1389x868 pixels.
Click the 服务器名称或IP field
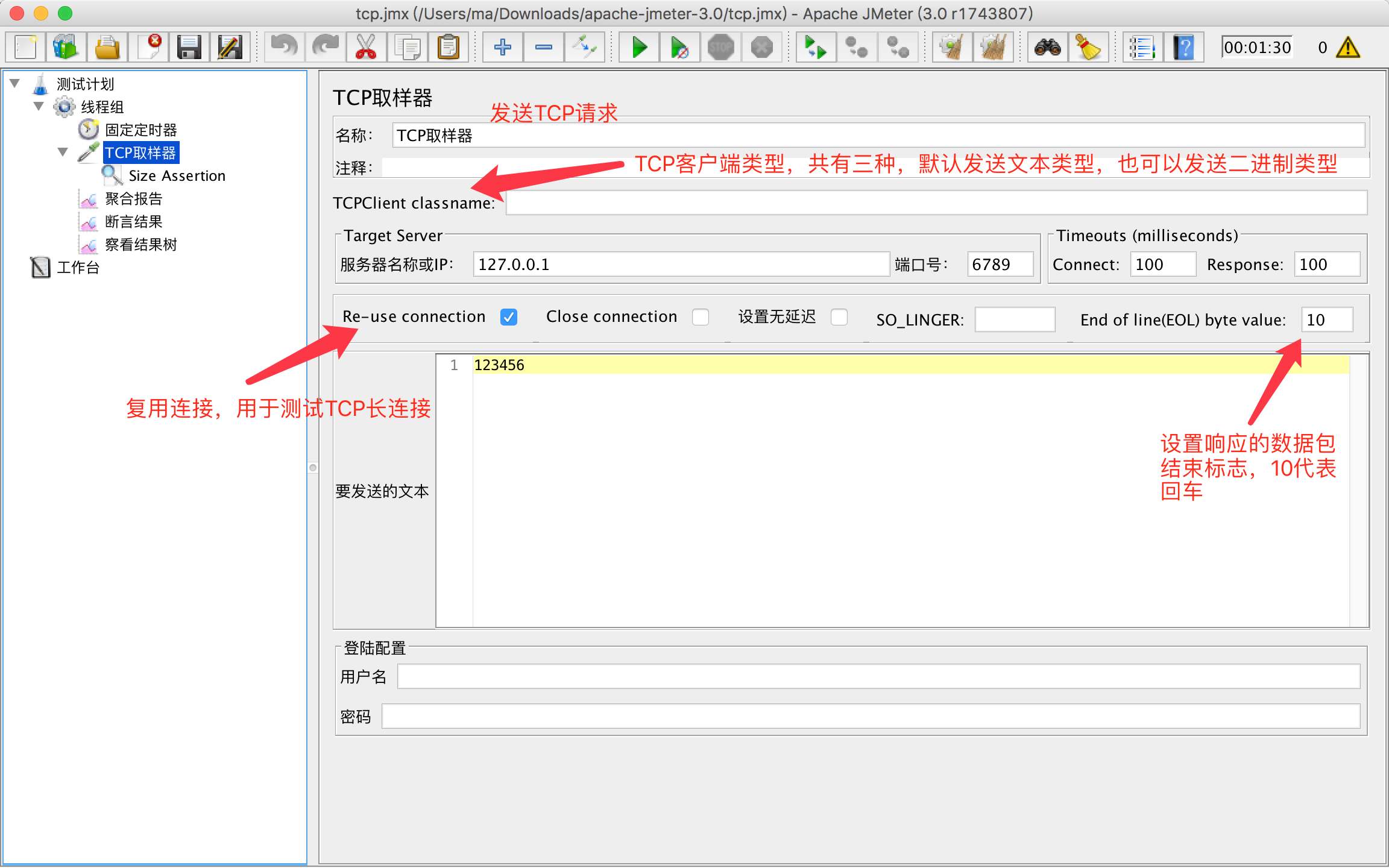(681, 264)
